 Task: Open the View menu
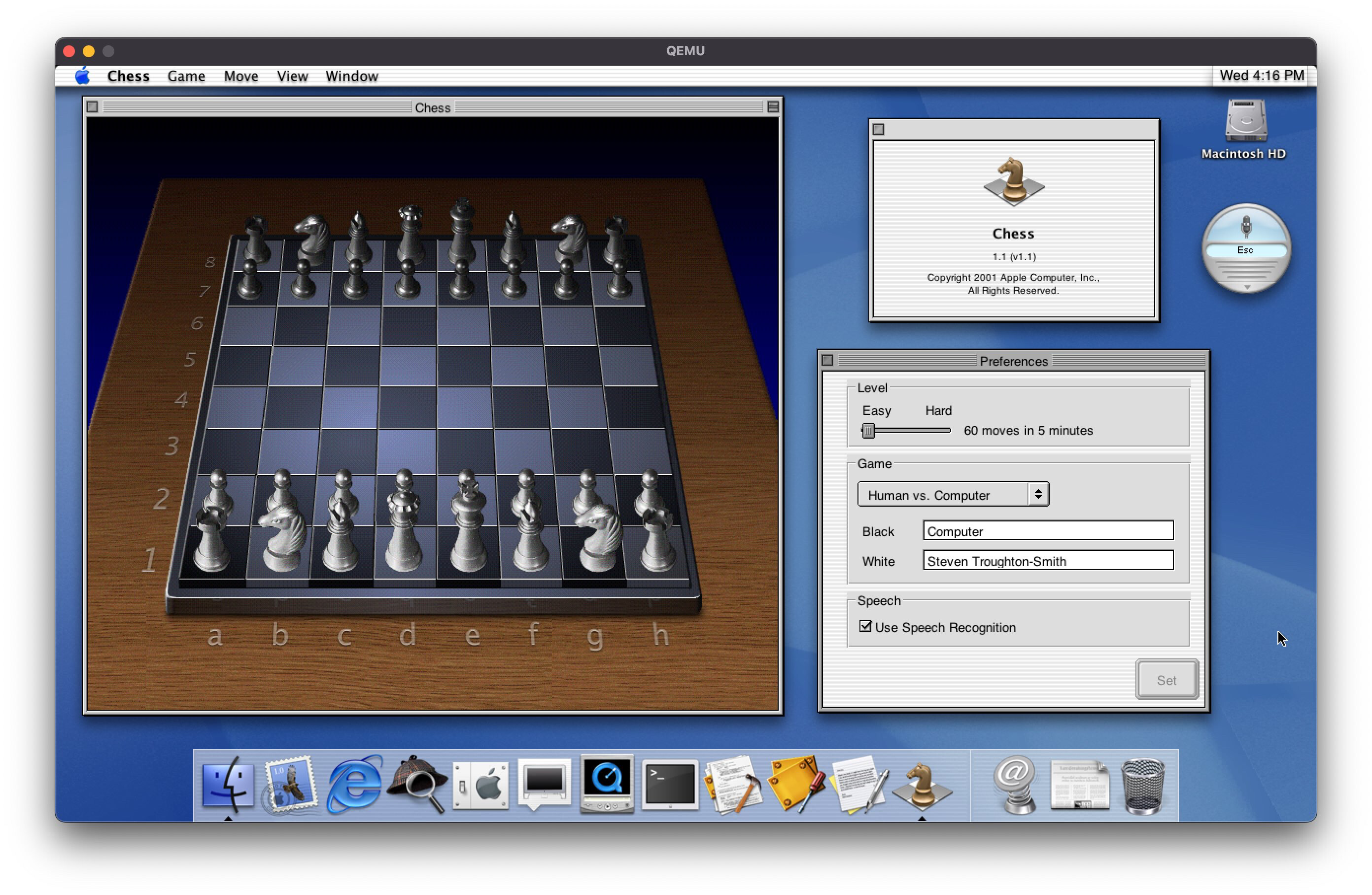(292, 75)
